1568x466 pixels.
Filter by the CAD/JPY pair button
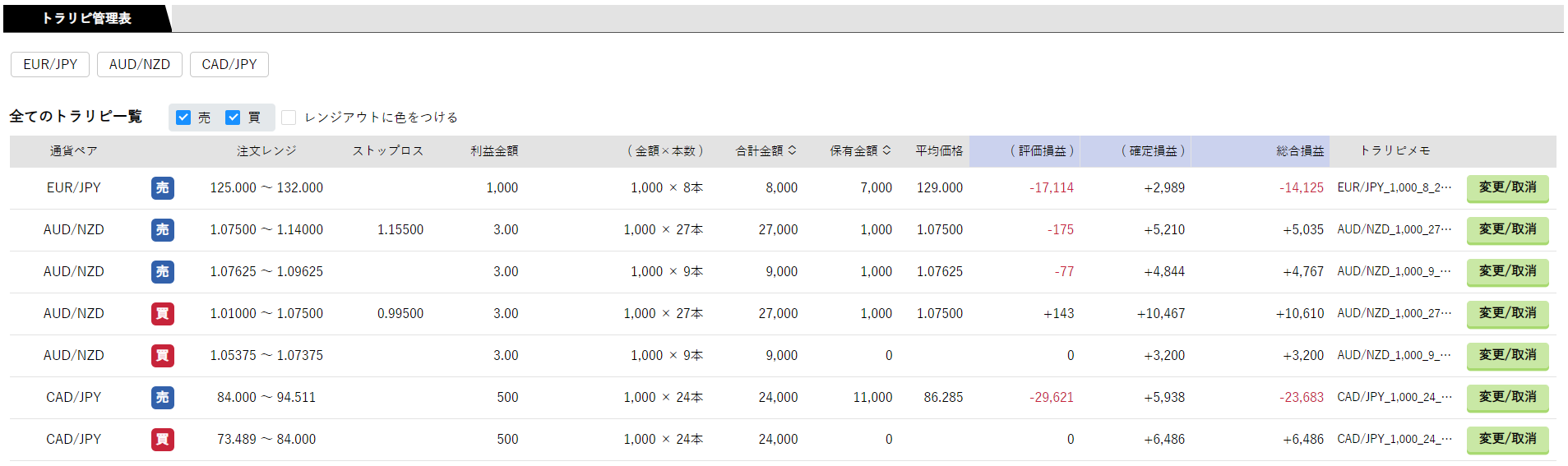(229, 64)
